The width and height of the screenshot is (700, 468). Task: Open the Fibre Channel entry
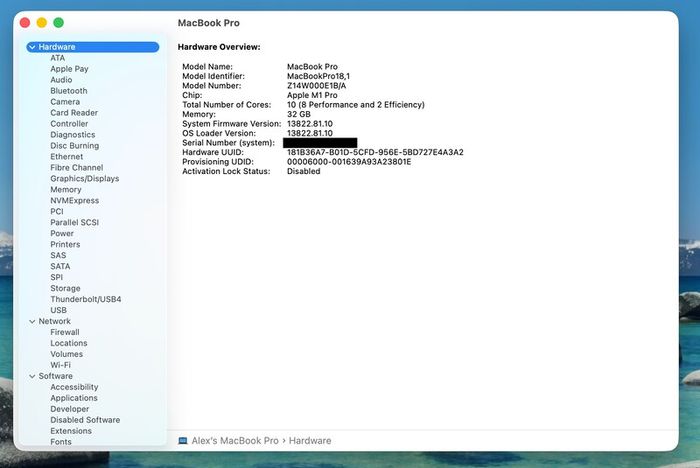click(77, 167)
